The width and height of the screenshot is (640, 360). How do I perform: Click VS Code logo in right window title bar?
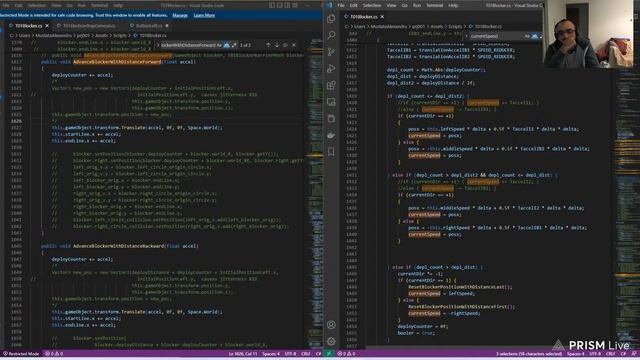coord(329,5)
